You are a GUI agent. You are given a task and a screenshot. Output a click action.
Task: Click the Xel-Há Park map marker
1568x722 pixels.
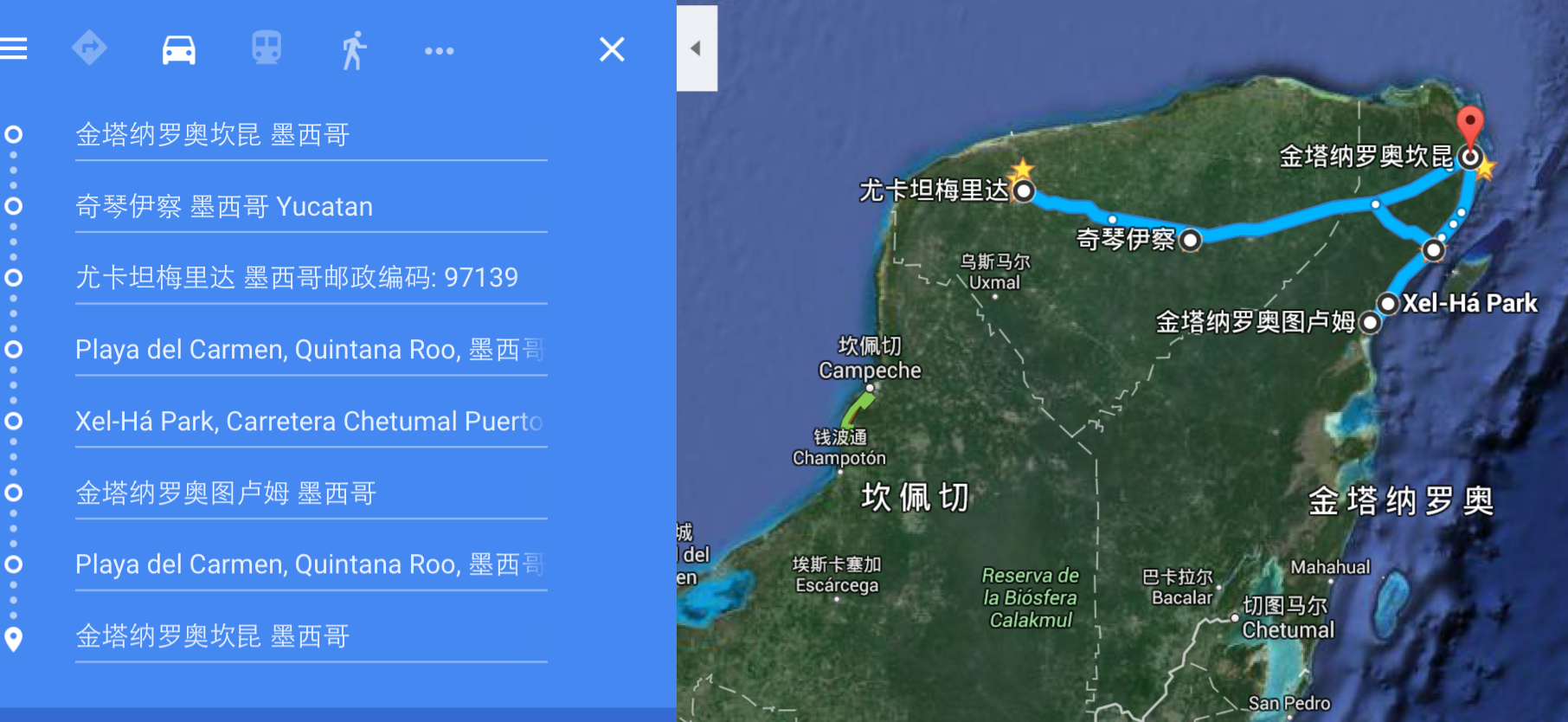[1388, 304]
